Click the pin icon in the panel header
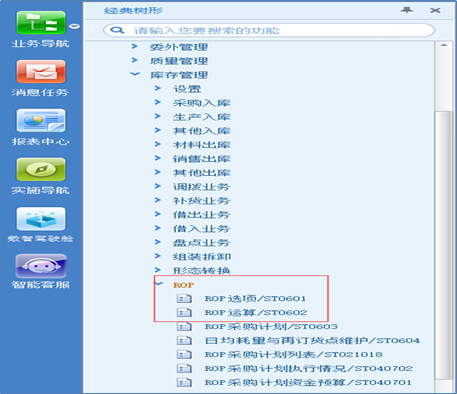 point(407,10)
